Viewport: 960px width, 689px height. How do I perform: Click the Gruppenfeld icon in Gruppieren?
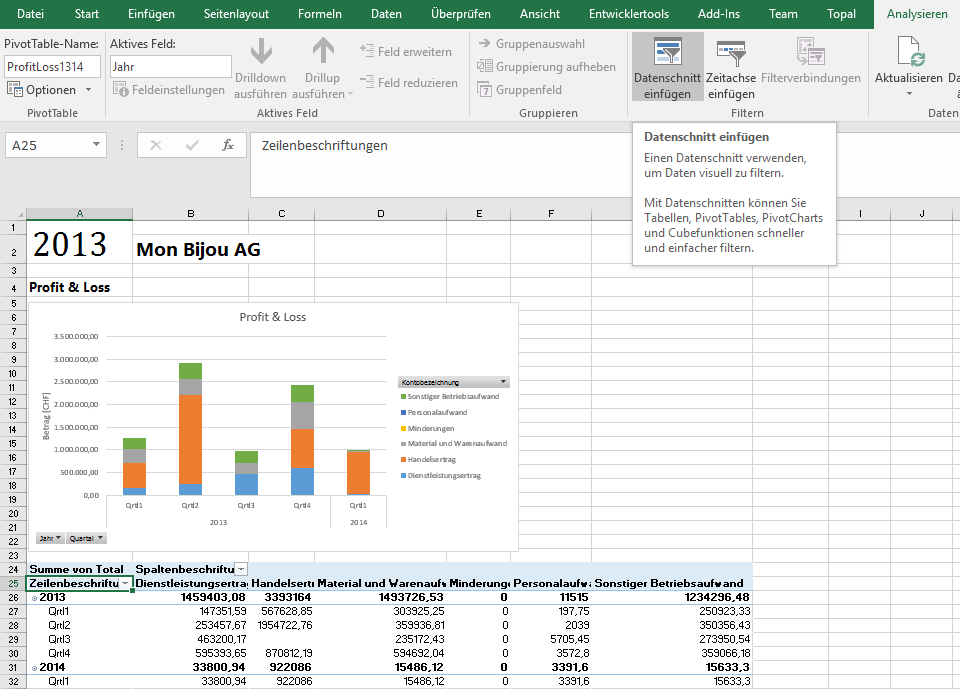click(x=485, y=90)
